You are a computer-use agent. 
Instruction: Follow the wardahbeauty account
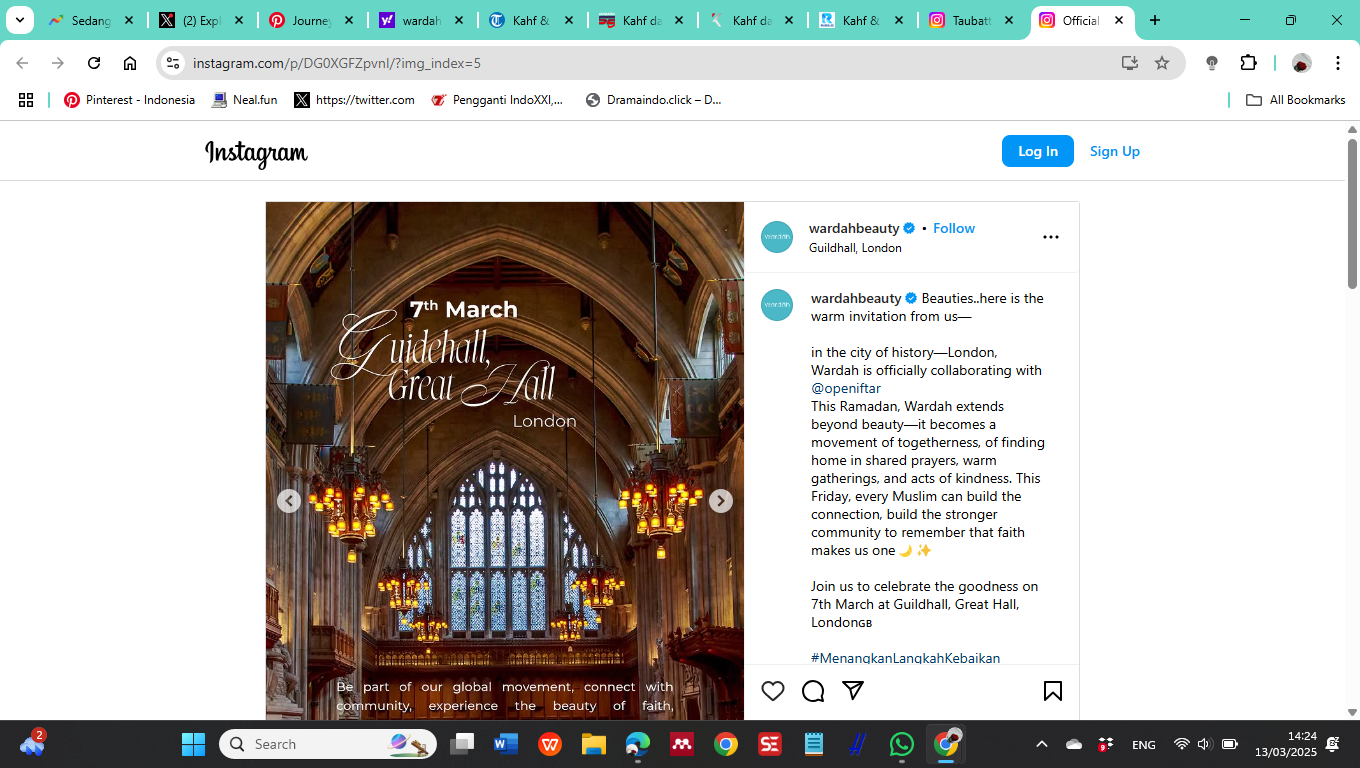click(954, 228)
